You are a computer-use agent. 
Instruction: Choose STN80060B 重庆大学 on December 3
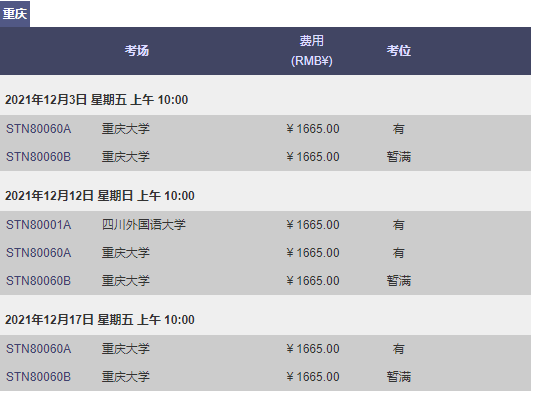265,157
